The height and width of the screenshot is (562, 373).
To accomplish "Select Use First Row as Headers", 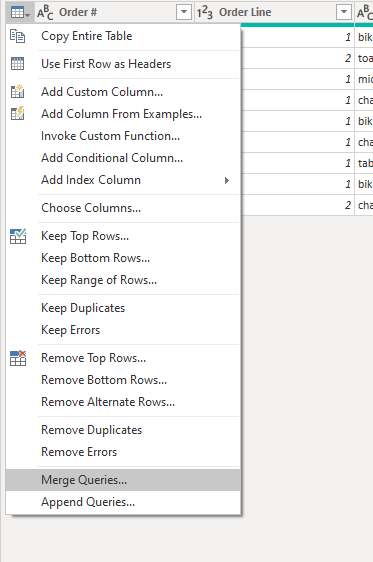I will pos(123,64).
